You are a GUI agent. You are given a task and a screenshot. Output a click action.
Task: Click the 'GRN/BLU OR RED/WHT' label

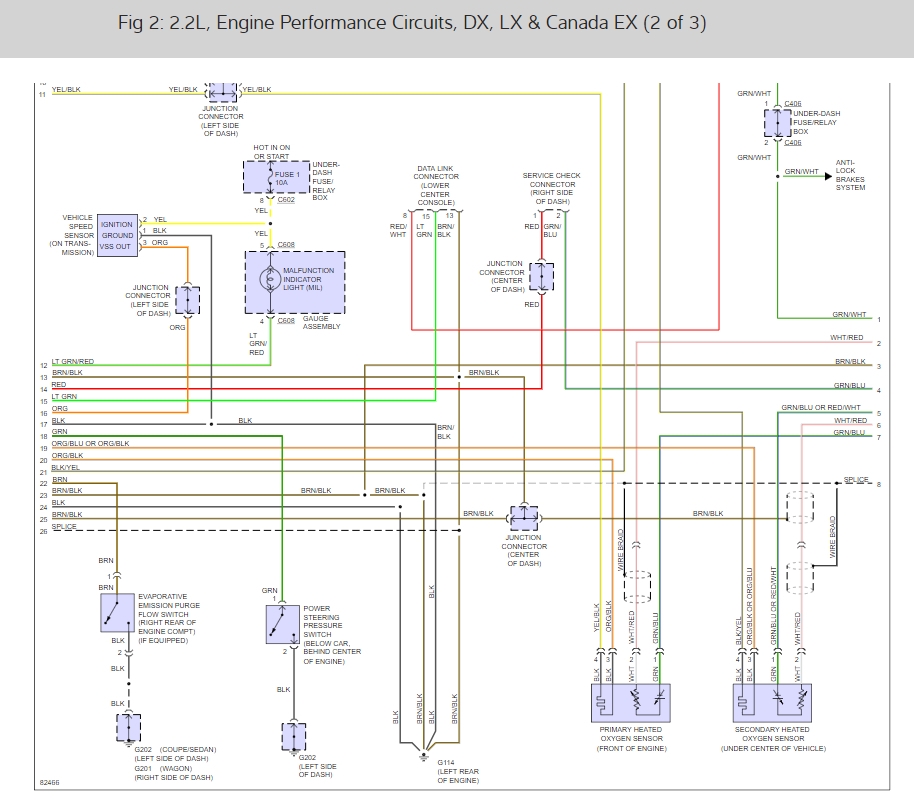tap(821, 407)
